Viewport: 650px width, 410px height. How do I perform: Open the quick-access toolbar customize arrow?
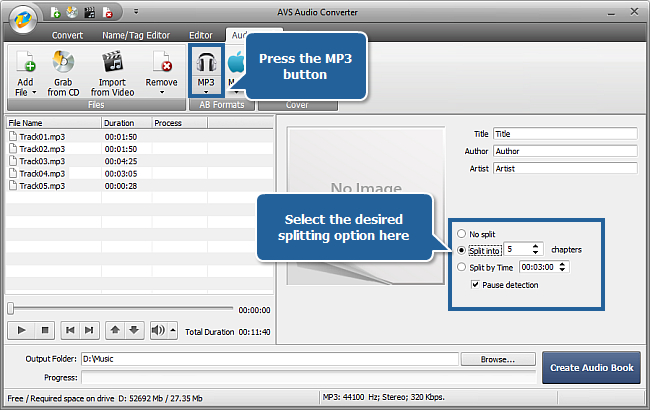click(136, 12)
